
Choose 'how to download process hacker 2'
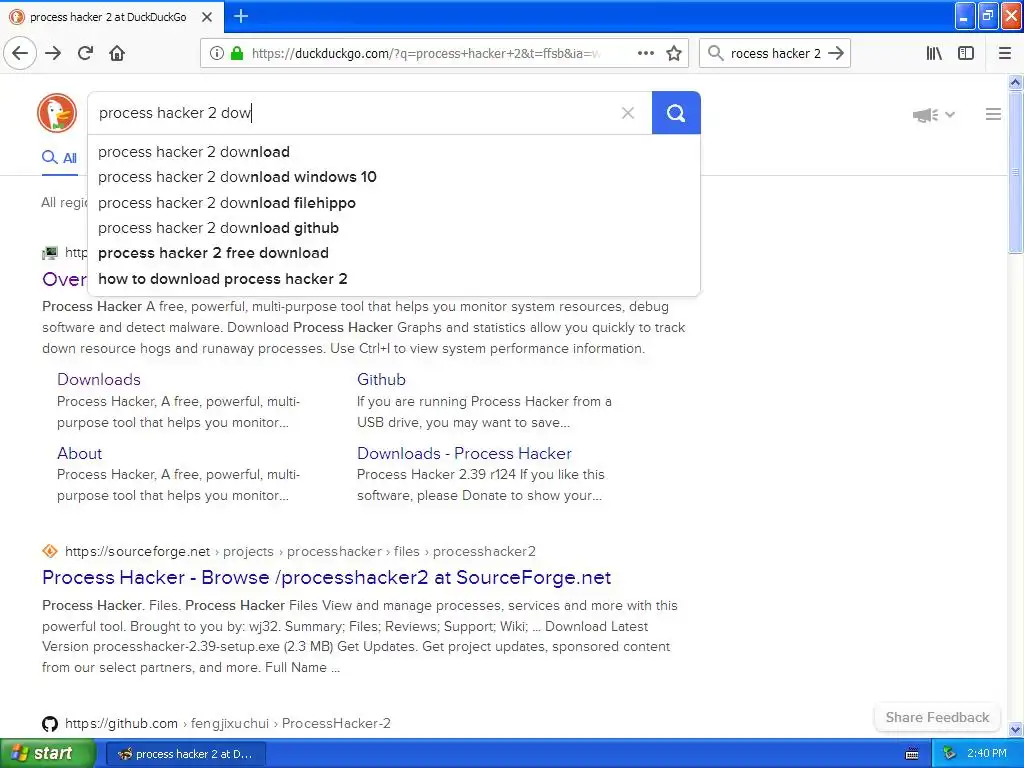(394, 279)
